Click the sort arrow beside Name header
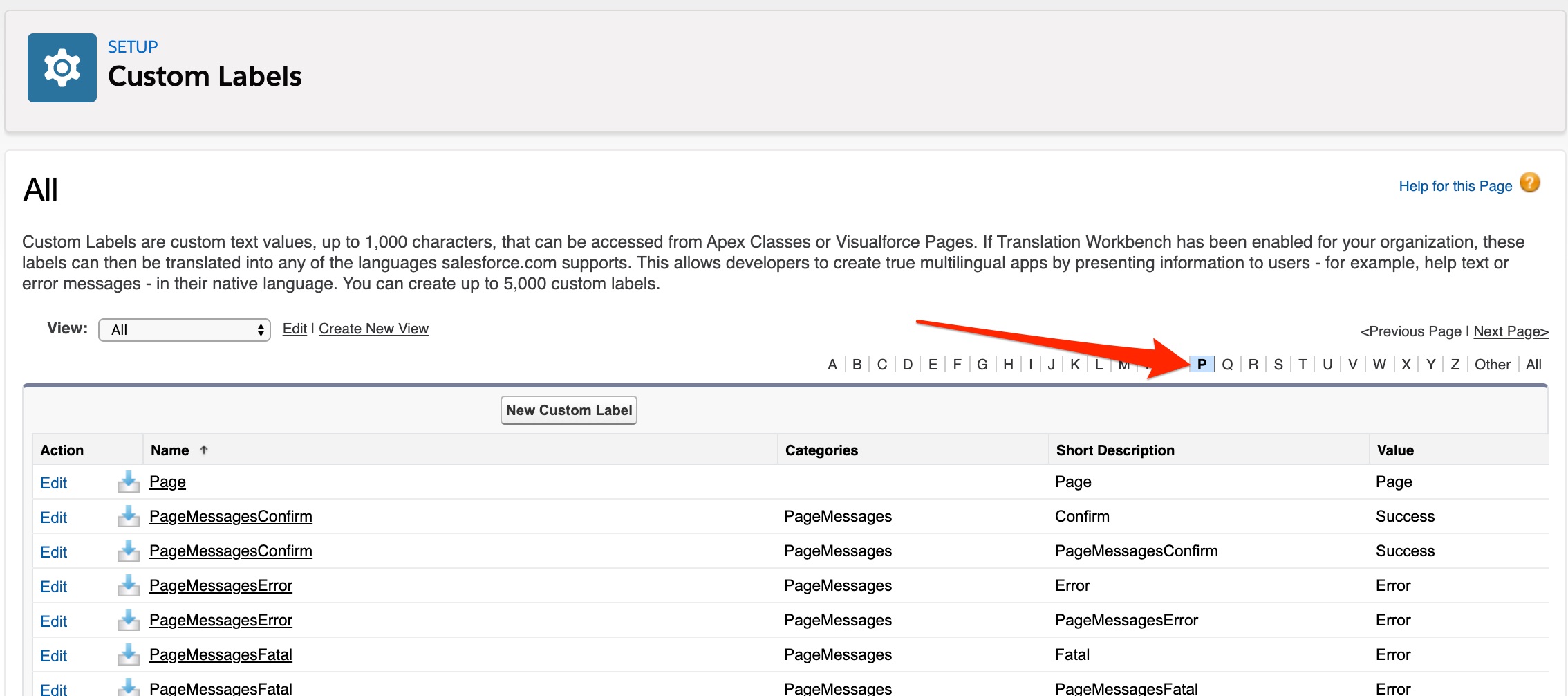The width and height of the screenshot is (1568, 696). tap(204, 450)
